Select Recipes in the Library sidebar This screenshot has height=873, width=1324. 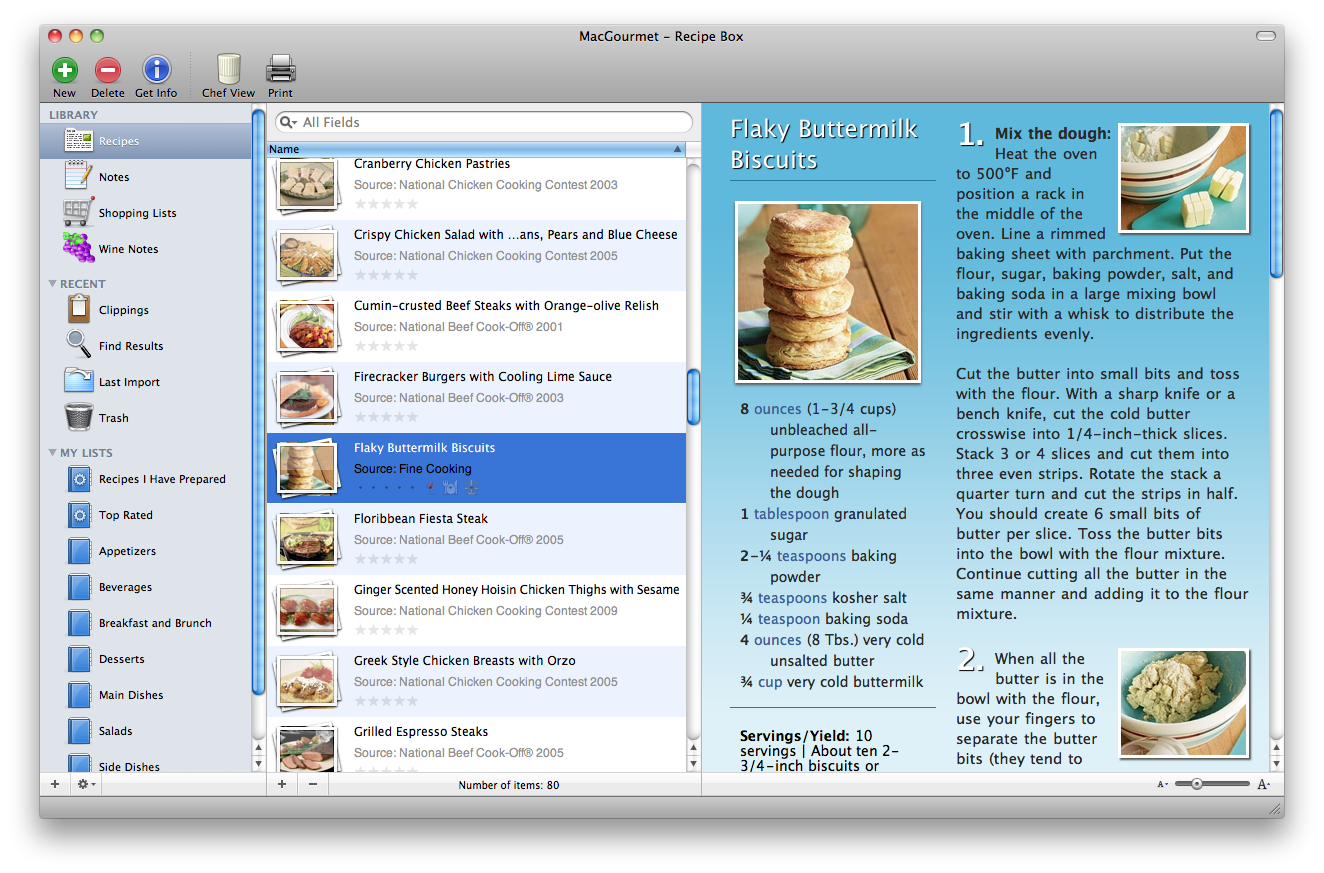[x=146, y=141]
